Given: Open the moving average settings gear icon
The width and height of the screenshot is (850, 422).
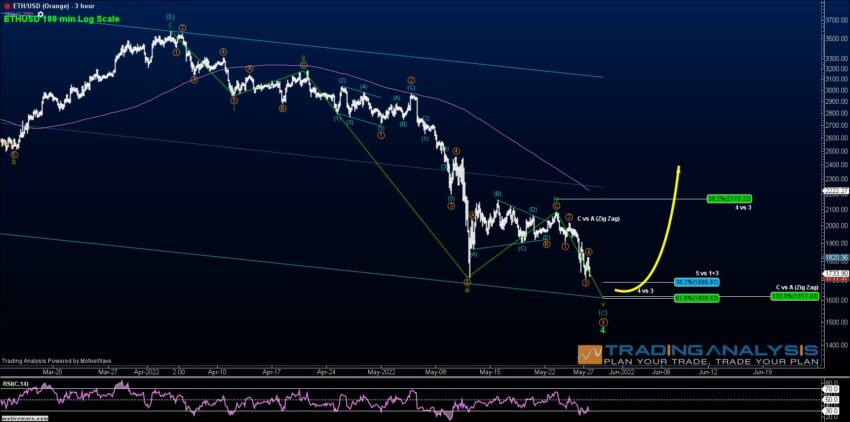Looking at the screenshot, I should coord(40,12).
